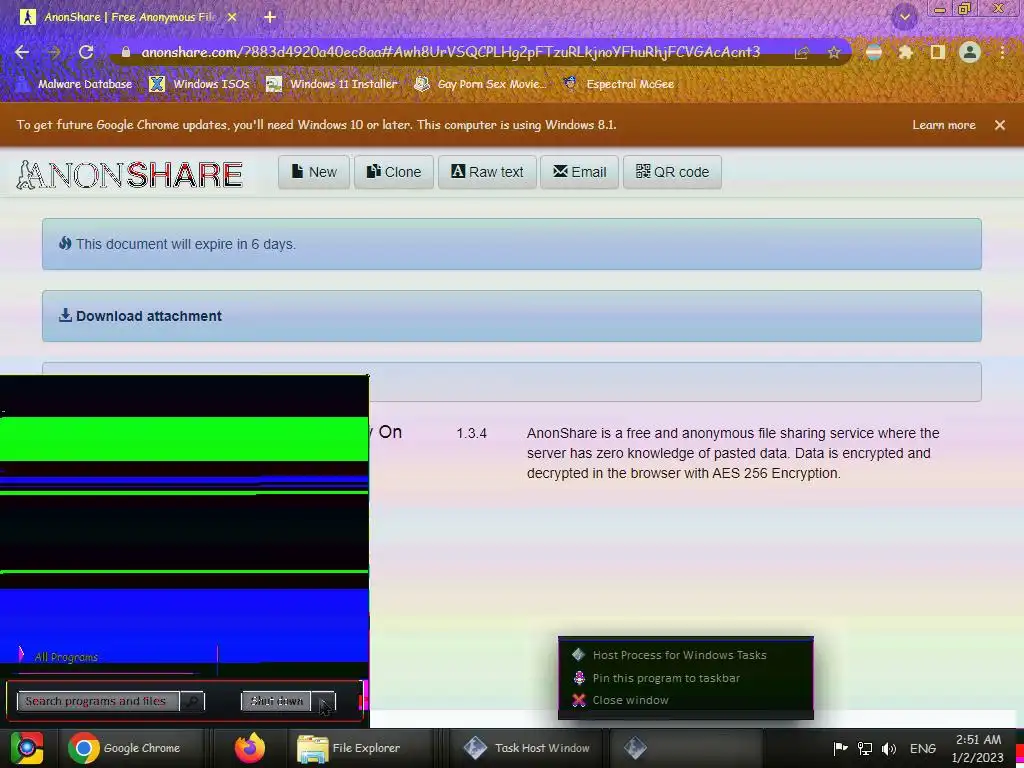Image resolution: width=1024 pixels, height=768 pixels.
Task: Open the Windows 11 Installer bookmark
Action: click(332, 84)
